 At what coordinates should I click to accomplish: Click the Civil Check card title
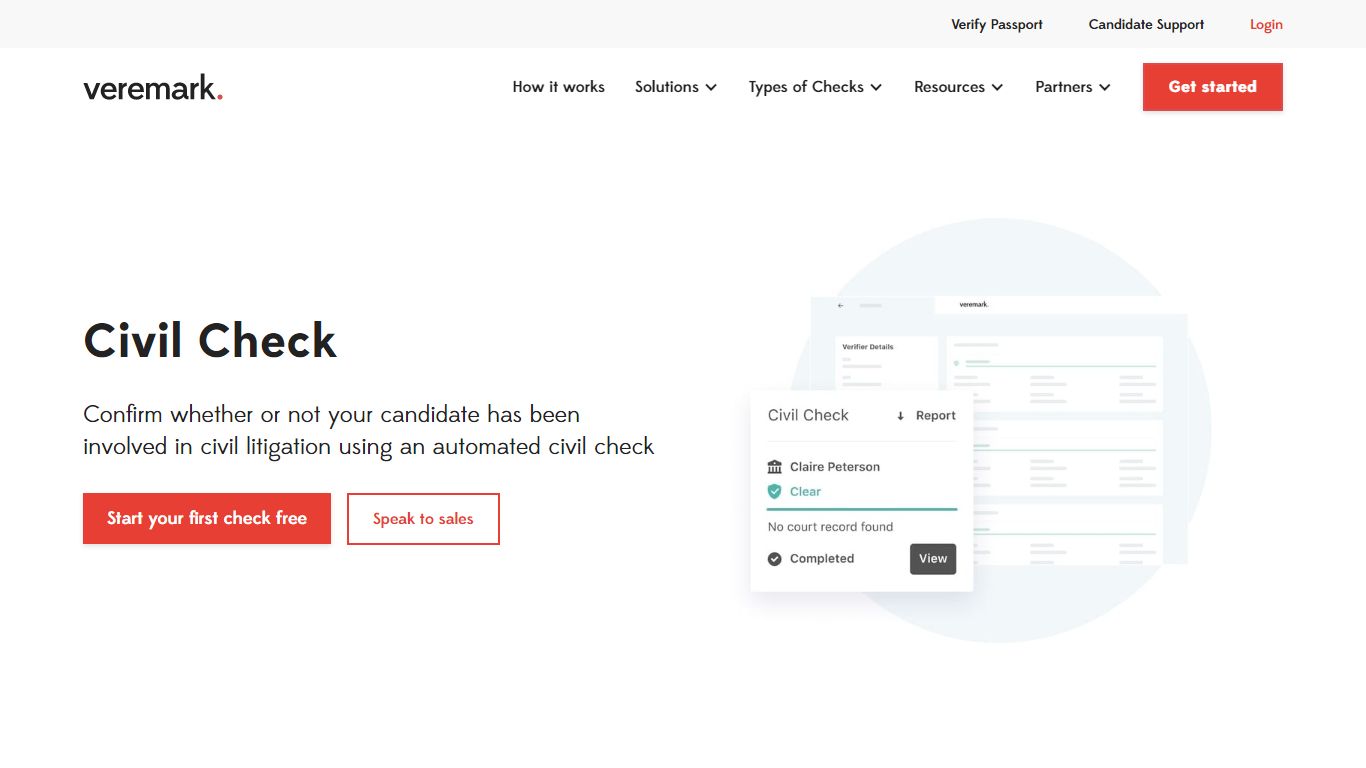(x=808, y=415)
